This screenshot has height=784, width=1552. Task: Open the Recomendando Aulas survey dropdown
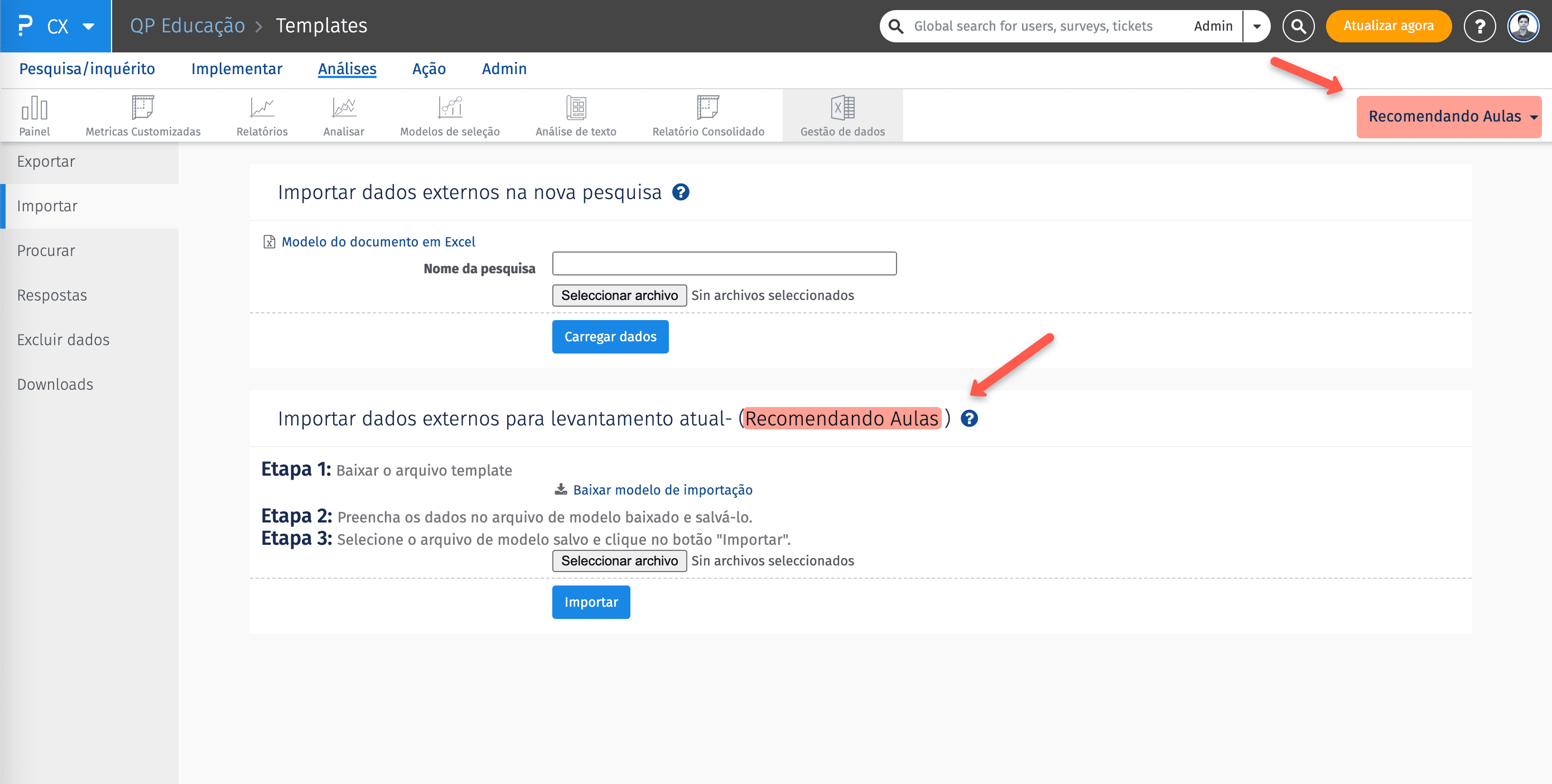point(1448,117)
